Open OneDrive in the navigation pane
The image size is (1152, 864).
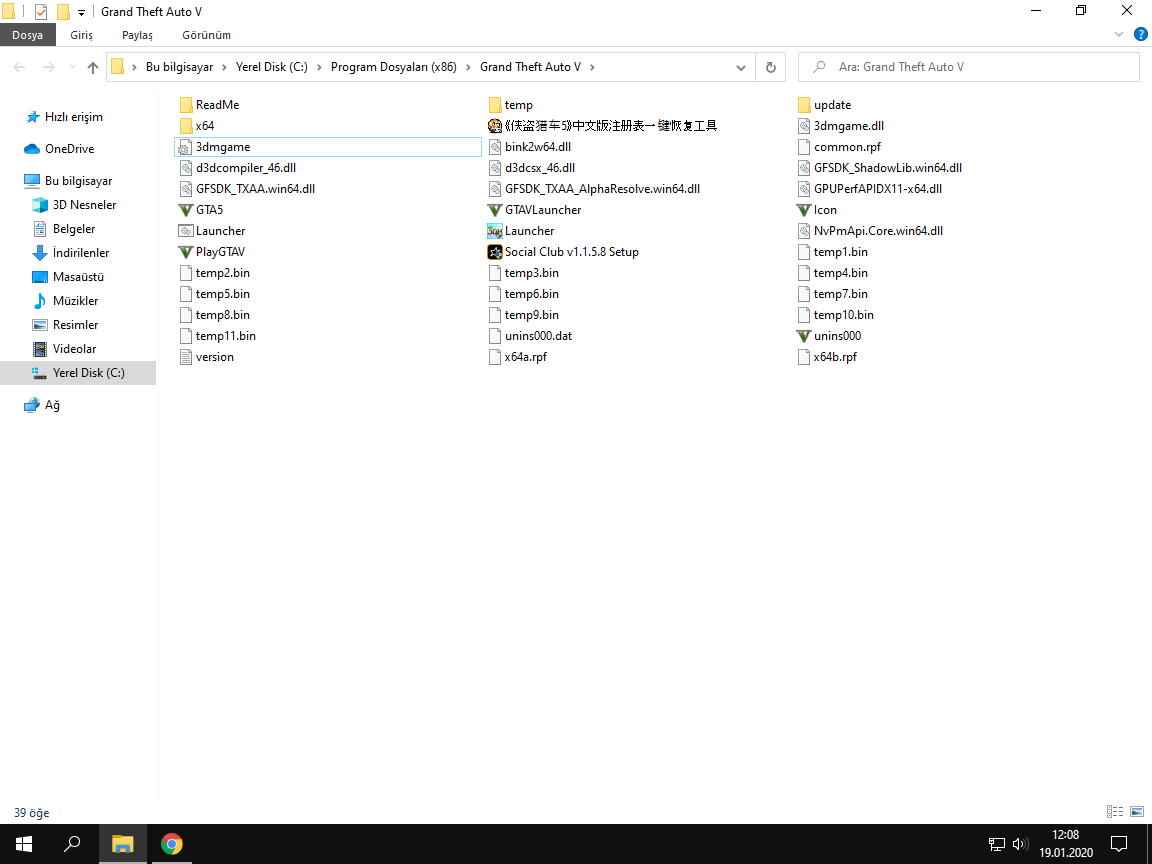click(60, 148)
